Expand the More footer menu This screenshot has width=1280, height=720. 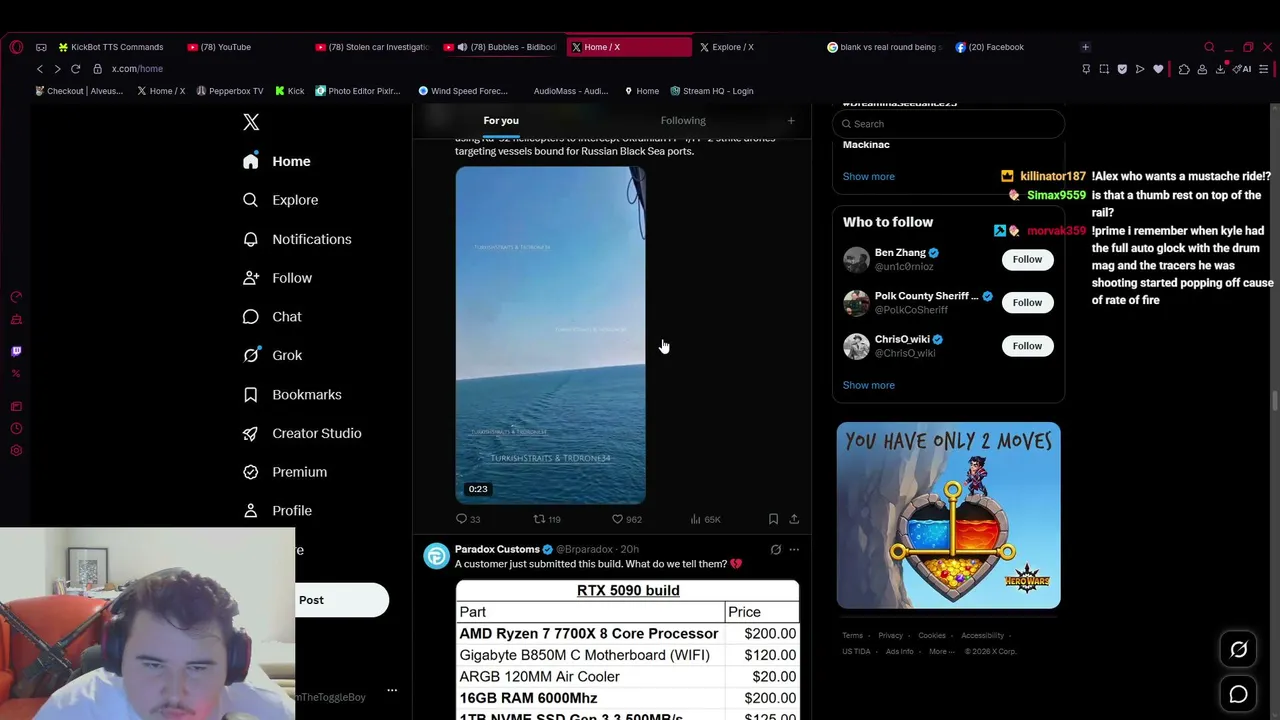point(941,651)
